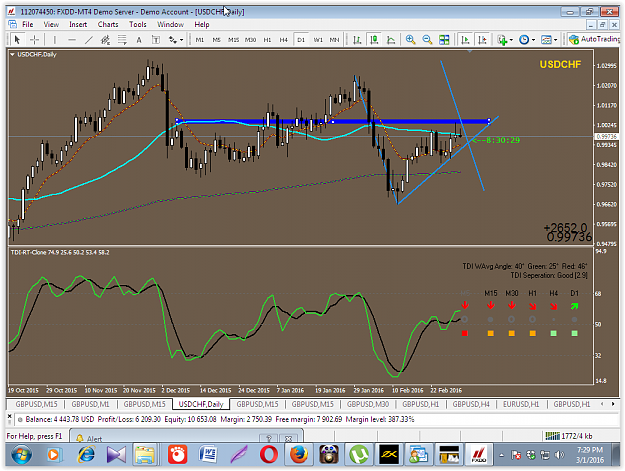Open the periods clock dropdown
Image resolution: width=625 pixels, height=471 pixels.
click(x=527, y=39)
